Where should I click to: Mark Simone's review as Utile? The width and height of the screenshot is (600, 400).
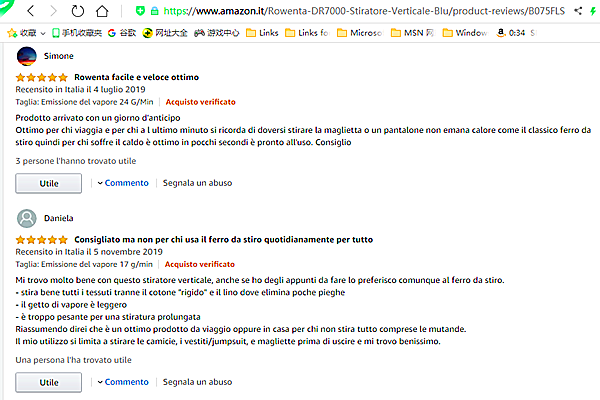(x=49, y=183)
